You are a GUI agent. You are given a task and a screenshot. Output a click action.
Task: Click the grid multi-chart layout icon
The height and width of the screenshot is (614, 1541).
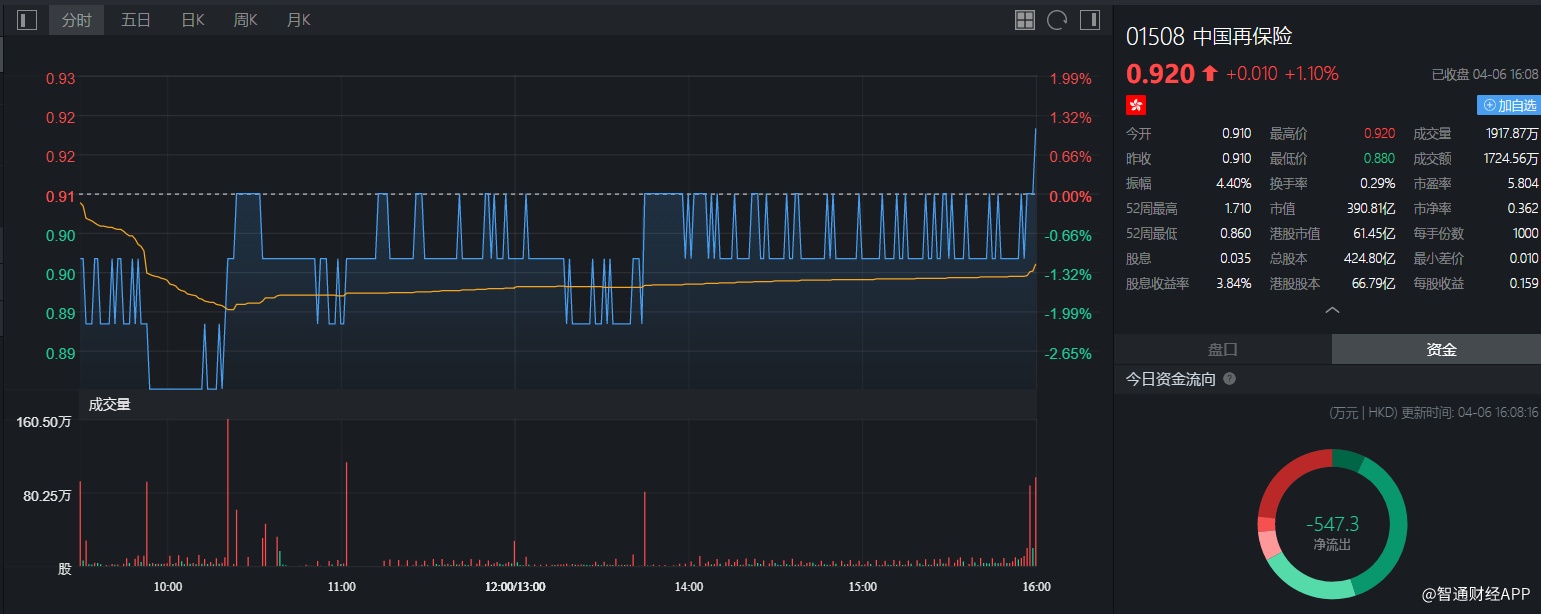[x=1025, y=20]
